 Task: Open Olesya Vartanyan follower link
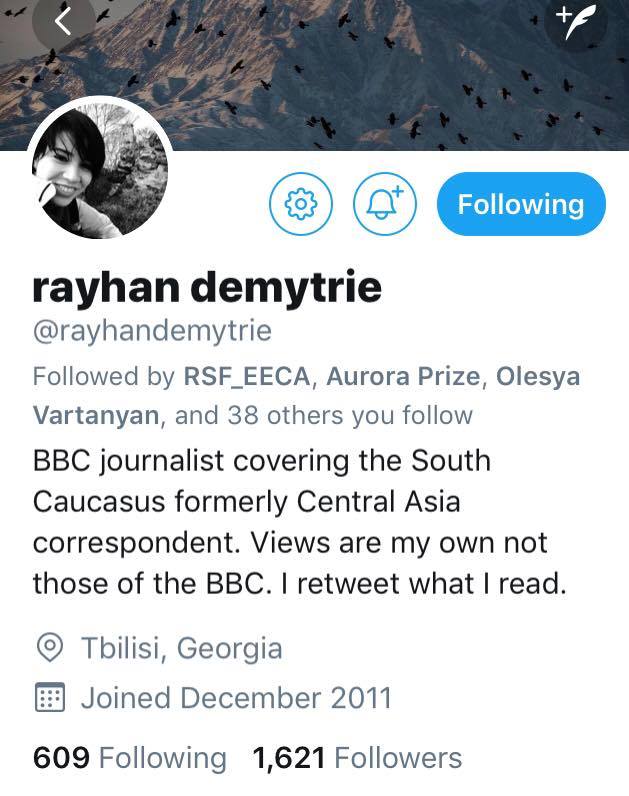tap(307, 396)
